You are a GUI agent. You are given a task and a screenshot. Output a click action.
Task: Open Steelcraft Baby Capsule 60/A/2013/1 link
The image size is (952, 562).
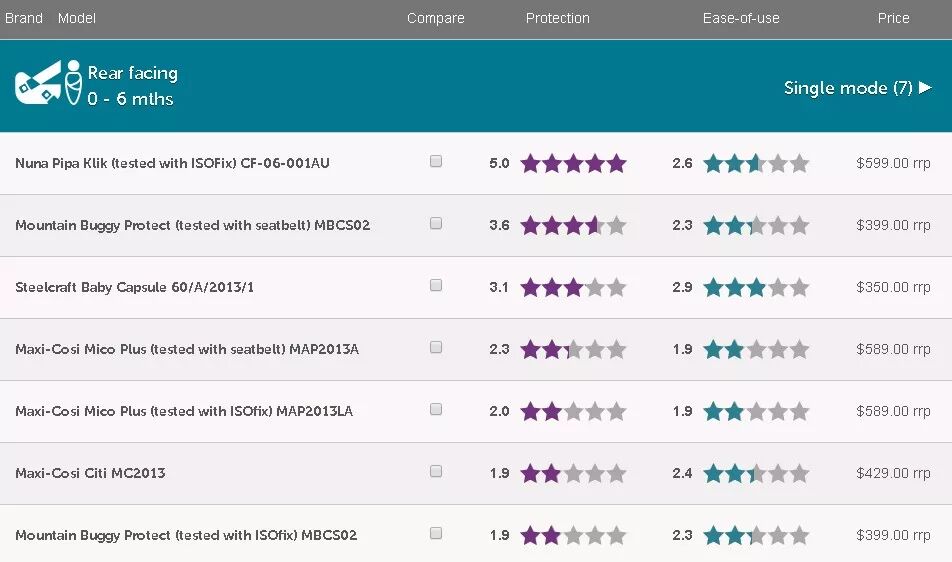pyautogui.click(x=134, y=287)
